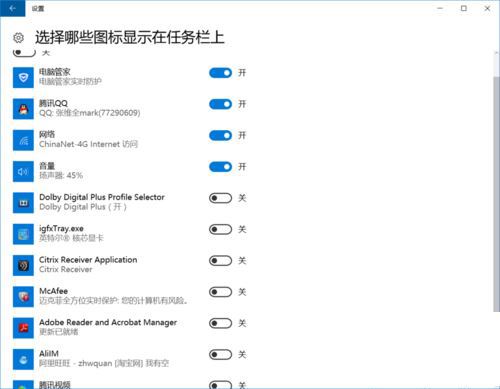Click the 电脑管家 shield icon
Screen dimensions: 500x389
point(23,78)
